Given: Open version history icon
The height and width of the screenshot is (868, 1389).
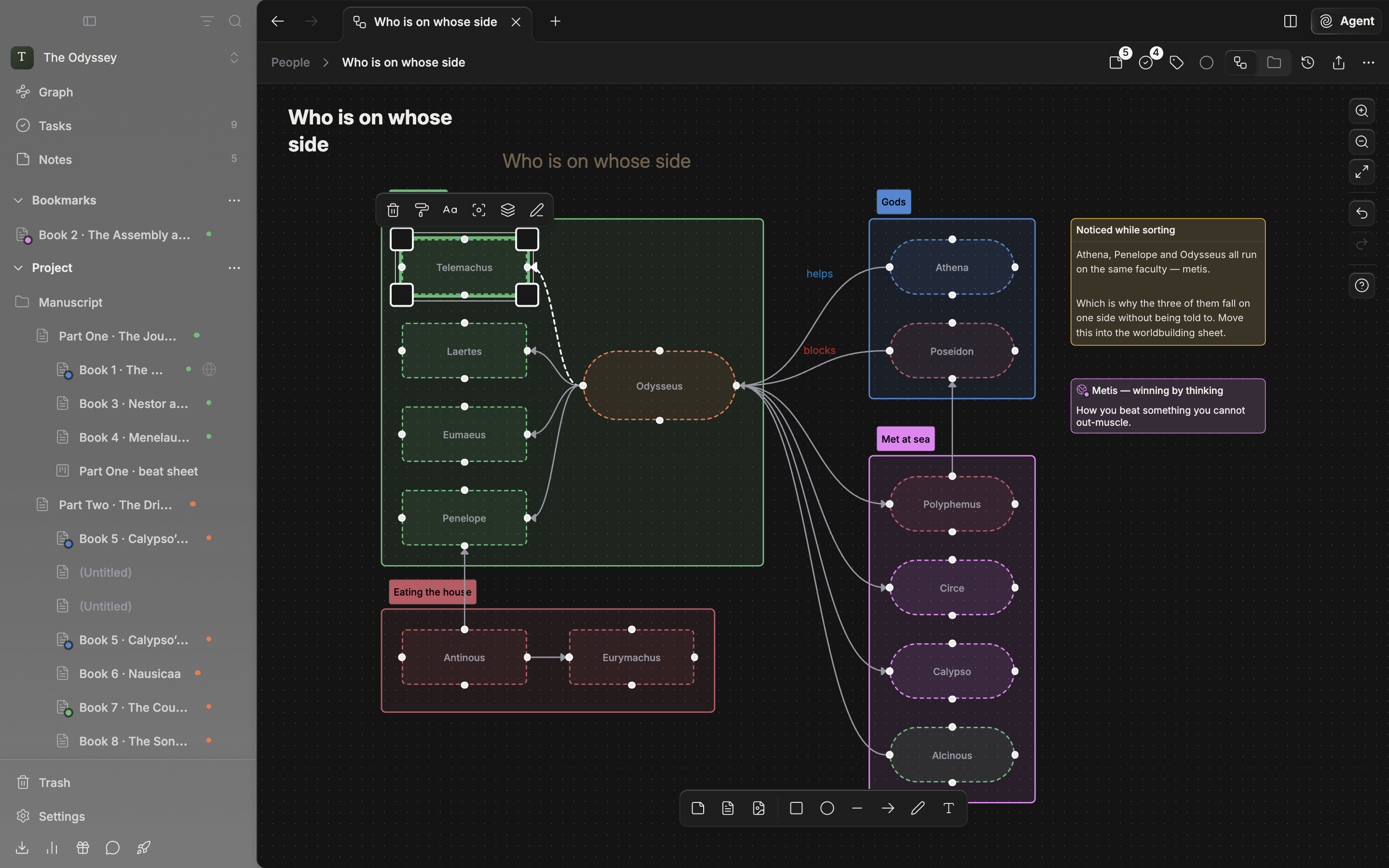Looking at the screenshot, I should click(1307, 63).
